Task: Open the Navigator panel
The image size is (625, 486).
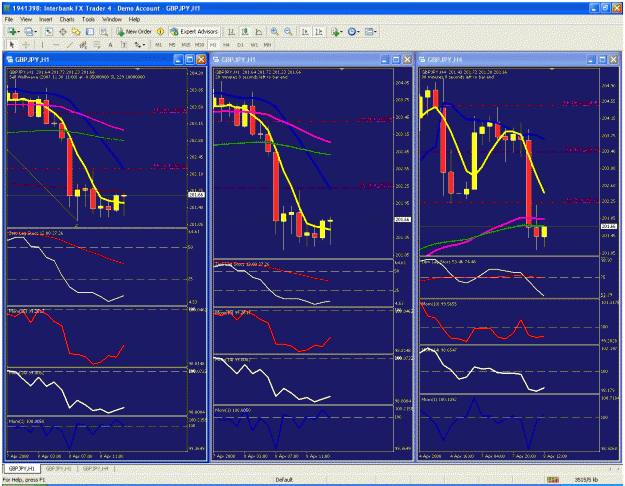Action: click(76, 31)
